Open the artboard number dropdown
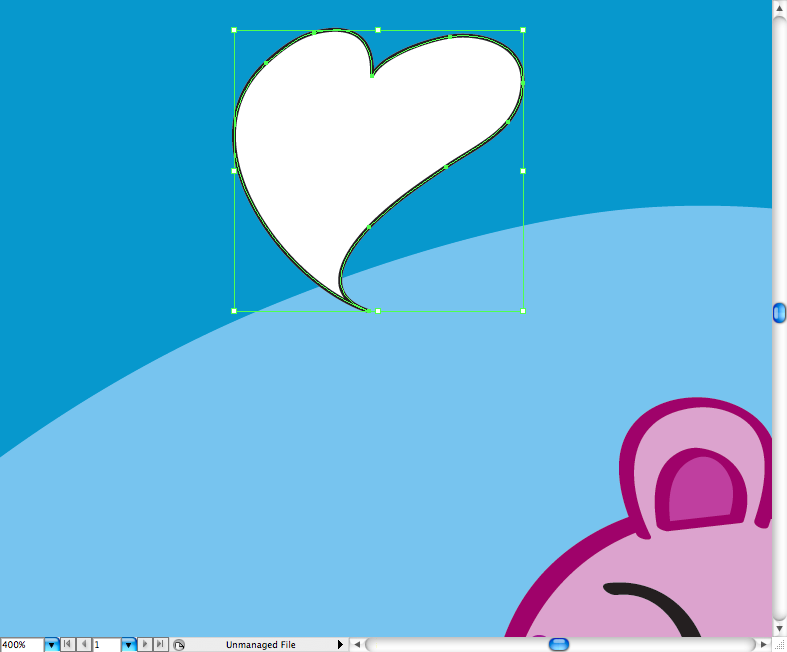 [128, 645]
